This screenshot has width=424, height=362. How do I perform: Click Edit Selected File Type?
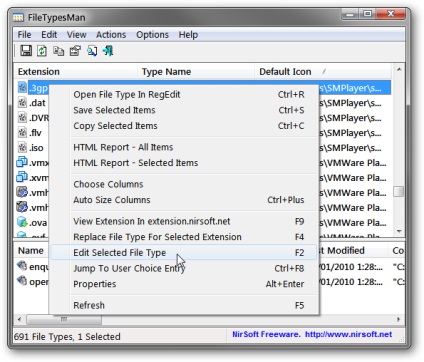pyautogui.click(x=184, y=253)
